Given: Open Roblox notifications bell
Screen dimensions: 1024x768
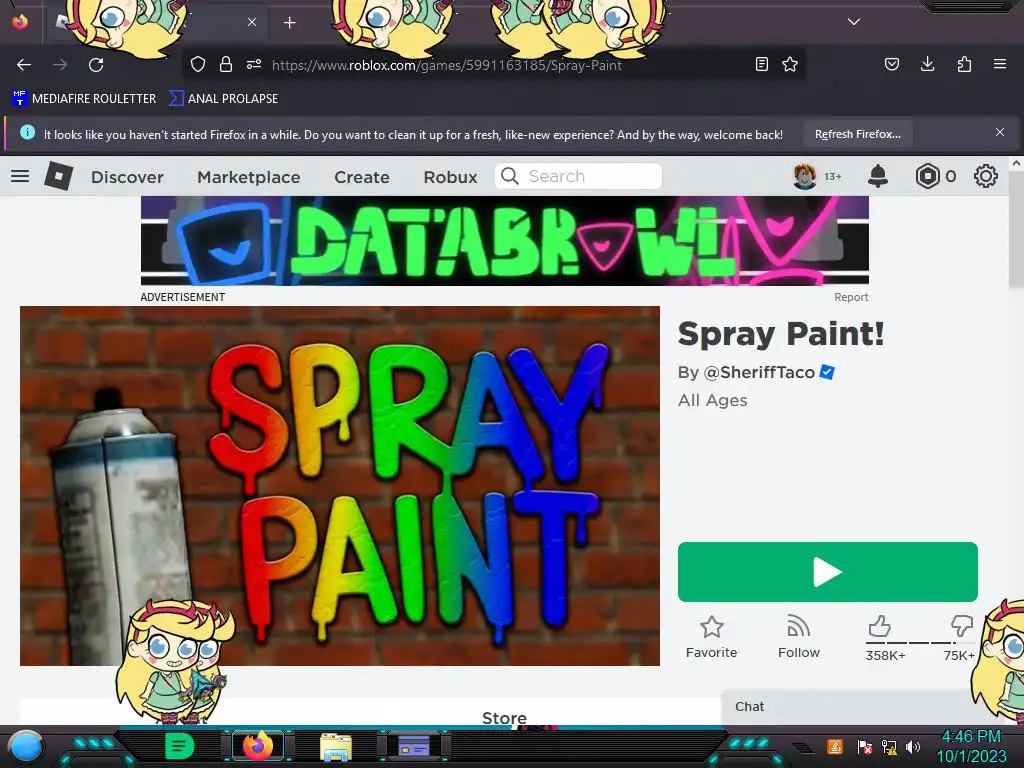Looking at the screenshot, I should [x=878, y=176].
